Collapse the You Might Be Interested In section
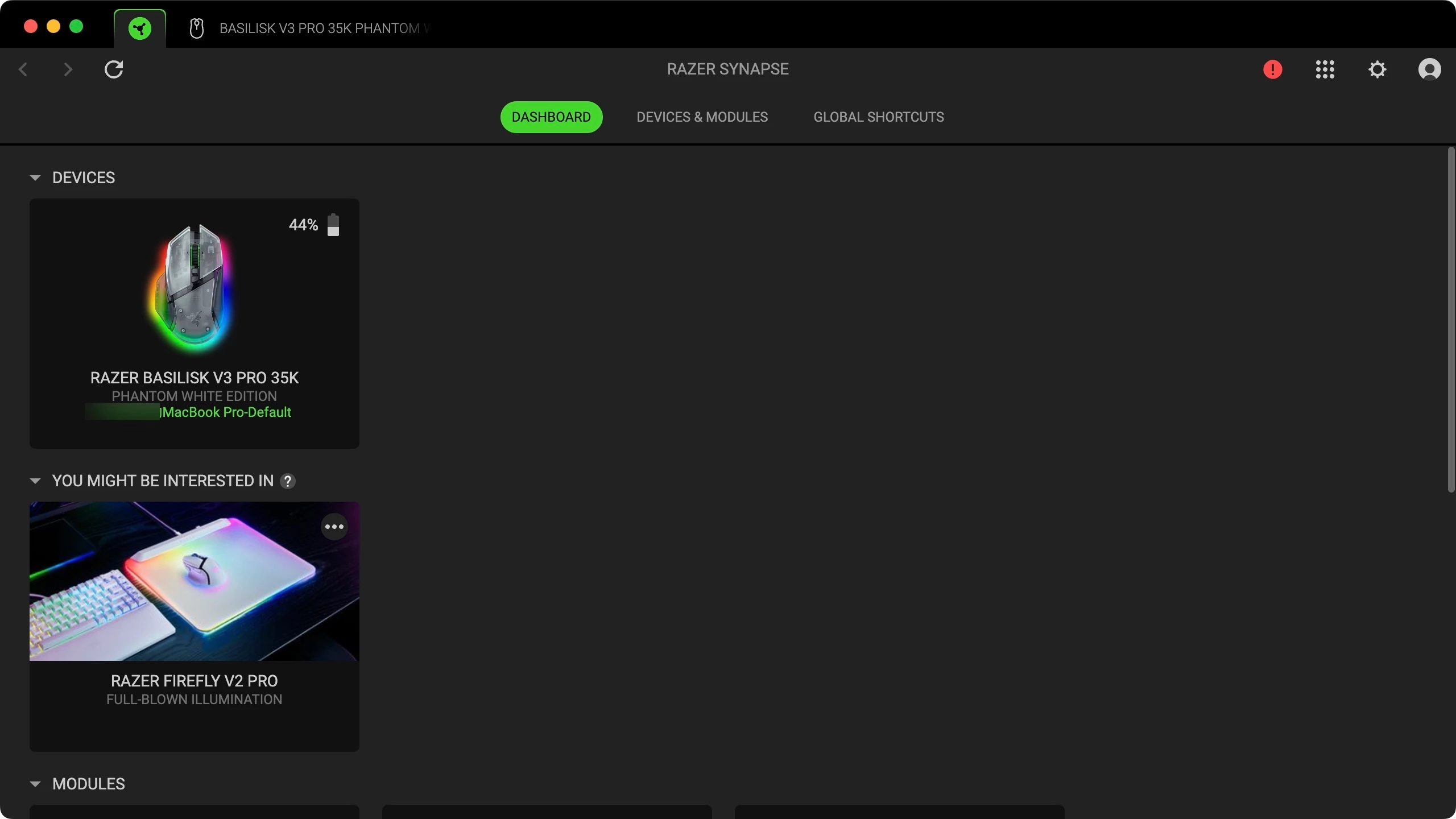Image resolution: width=1456 pixels, height=819 pixels. click(x=35, y=481)
